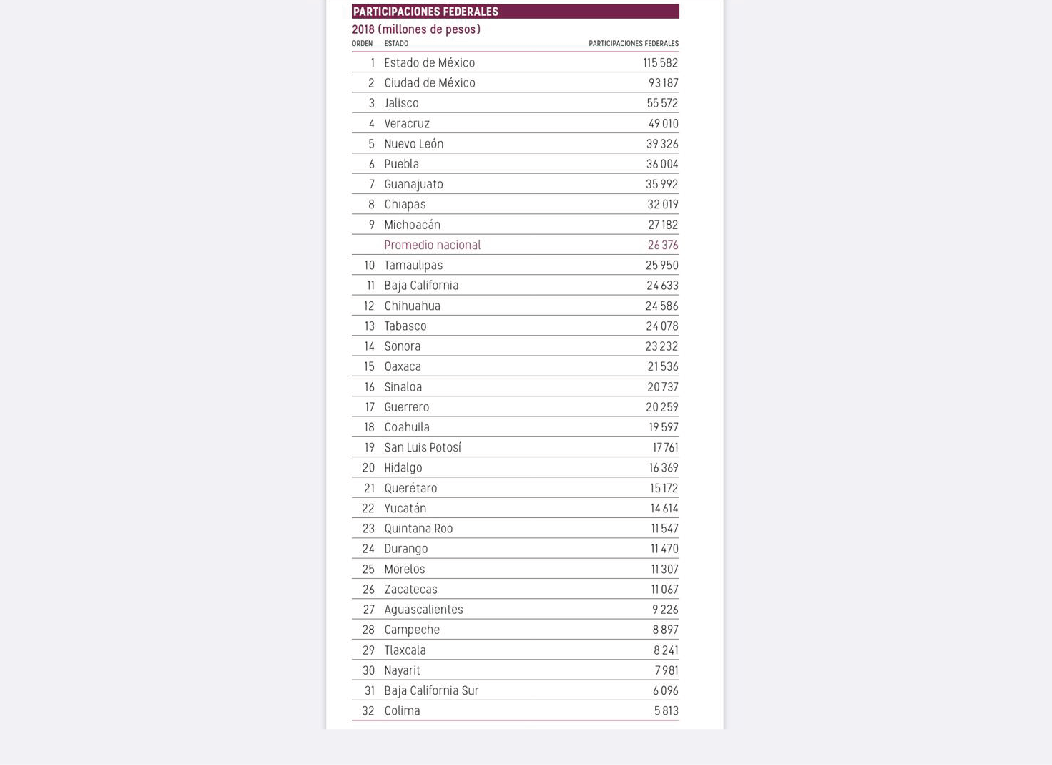Click the San Luis Potosí entry
Image resolution: width=1052 pixels, height=765 pixels.
pos(423,448)
